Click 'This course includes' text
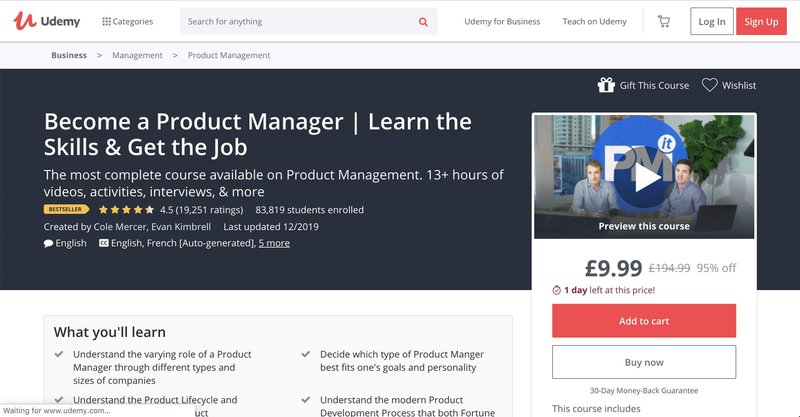Screen dimensions: 800x417 point(596,409)
